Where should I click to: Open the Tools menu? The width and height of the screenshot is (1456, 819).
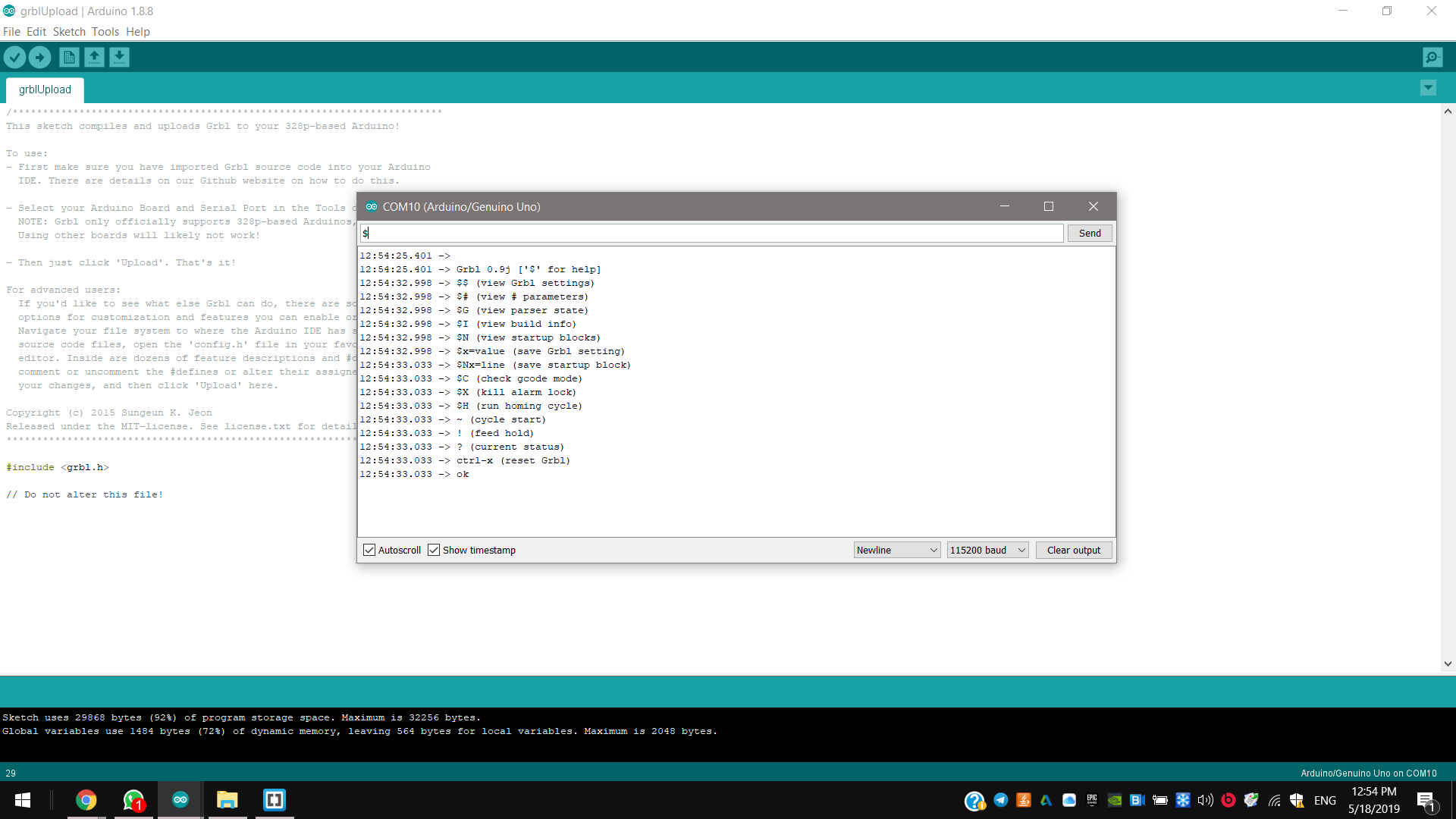coord(105,31)
